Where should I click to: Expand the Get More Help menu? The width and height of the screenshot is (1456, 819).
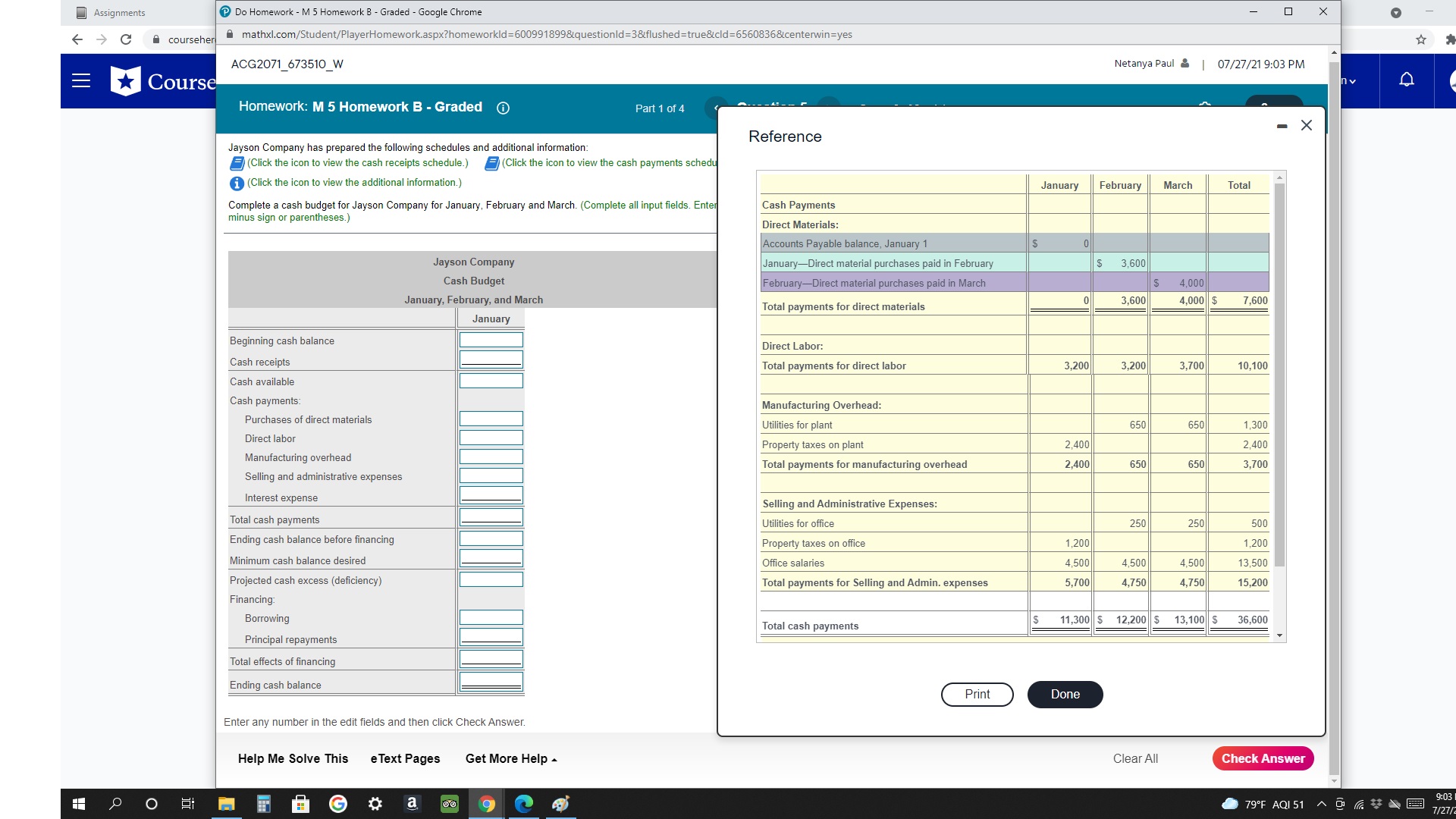[510, 758]
